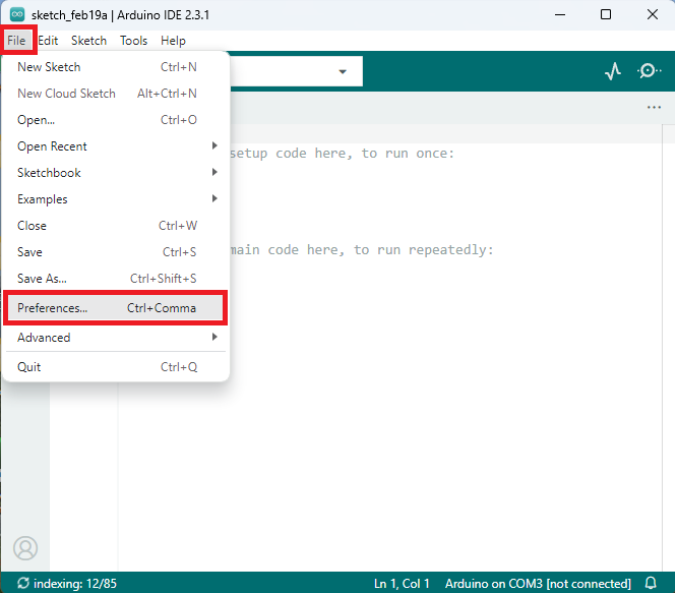This screenshot has height=593, width=675.
Task: Click the Ln 1, Col 1 cursor position
Action: (x=401, y=583)
